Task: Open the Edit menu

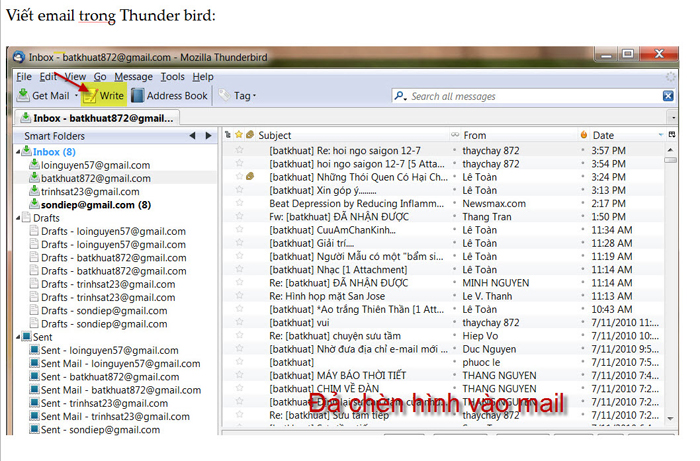Action: [48, 77]
